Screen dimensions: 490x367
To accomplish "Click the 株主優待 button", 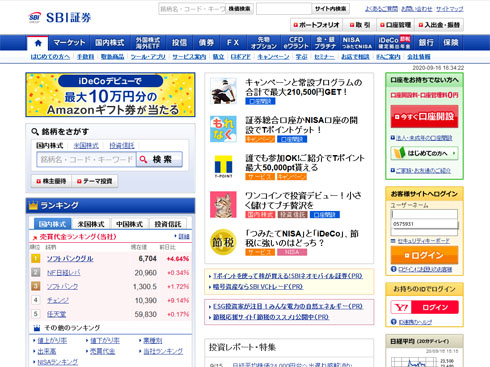I will click(x=51, y=181).
